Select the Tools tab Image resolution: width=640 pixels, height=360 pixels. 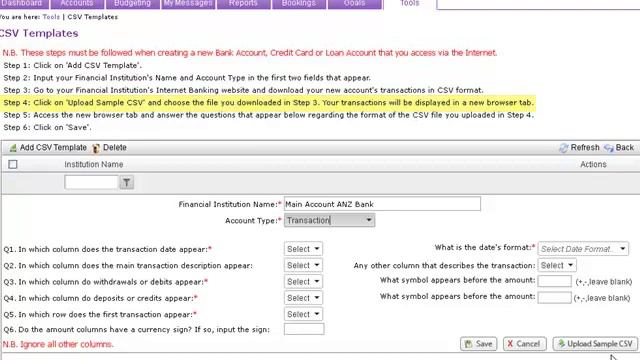(410, 3)
